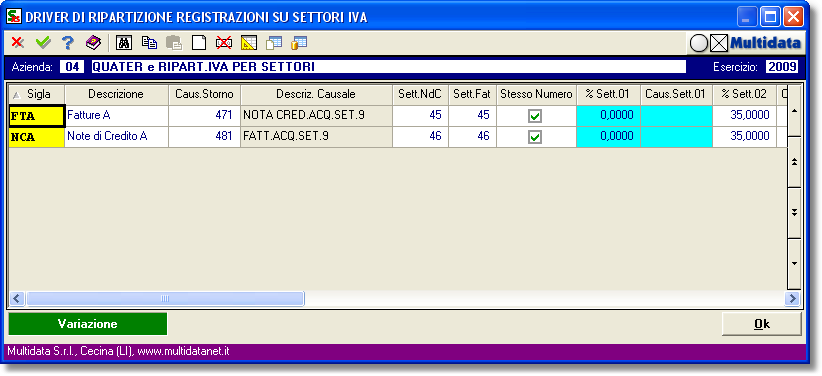Click the Caus.Storno column header
822x376 pixels.
tap(204, 94)
